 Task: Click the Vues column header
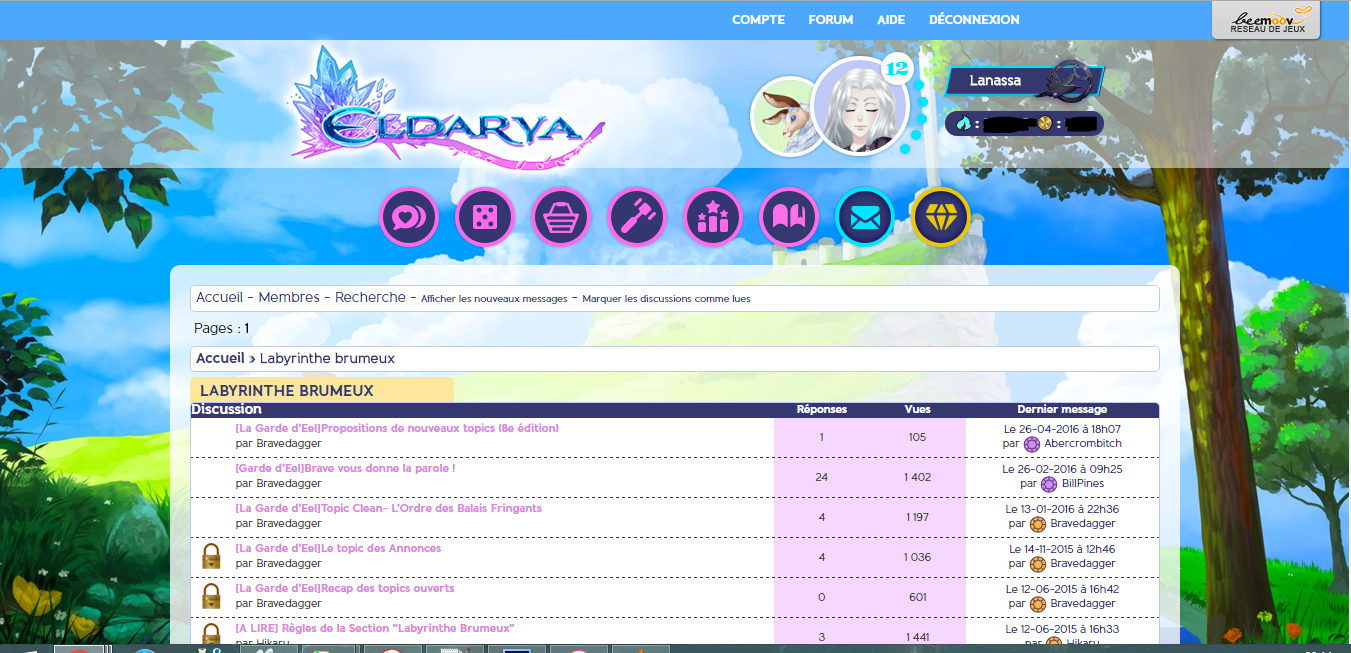917,409
